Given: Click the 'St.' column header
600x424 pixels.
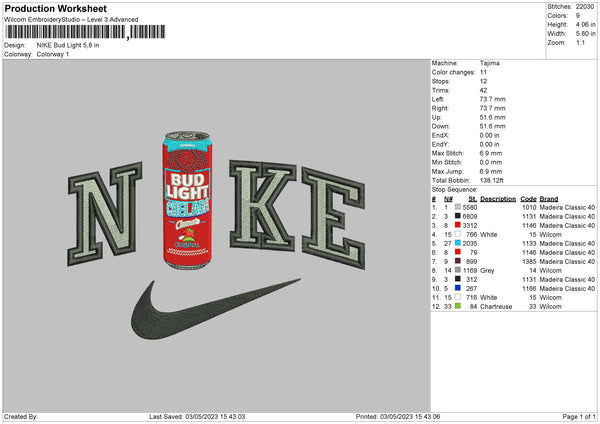Looking at the screenshot, I should point(473,199).
